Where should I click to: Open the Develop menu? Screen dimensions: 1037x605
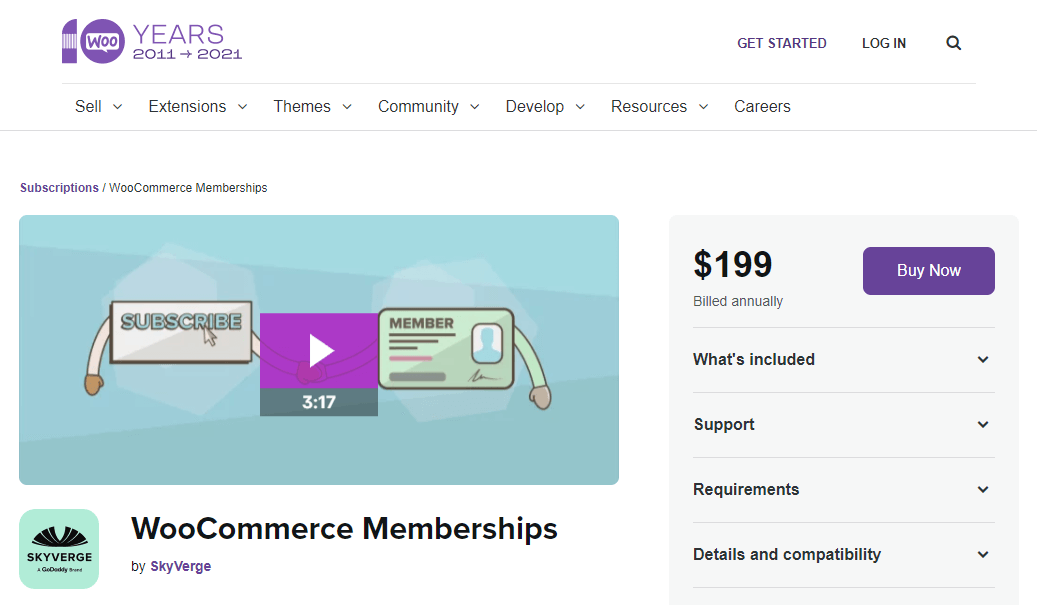[x=545, y=107]
